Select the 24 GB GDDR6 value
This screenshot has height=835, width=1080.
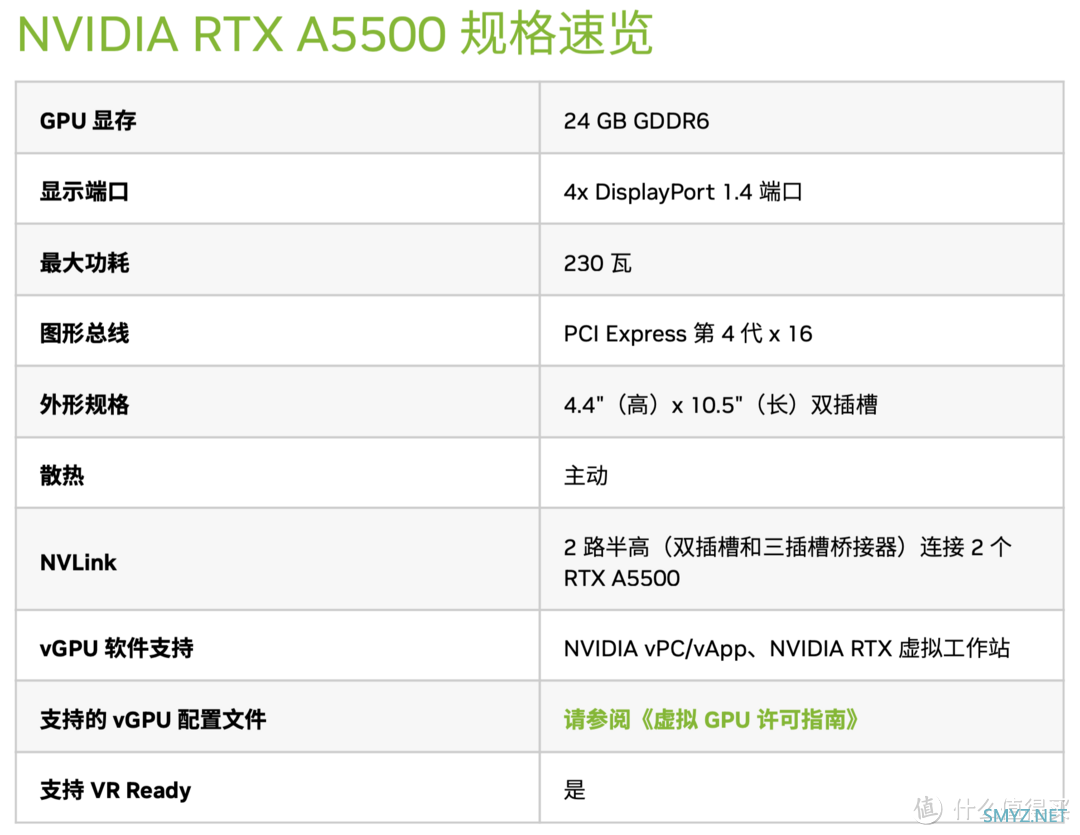[x=636, y=121]
